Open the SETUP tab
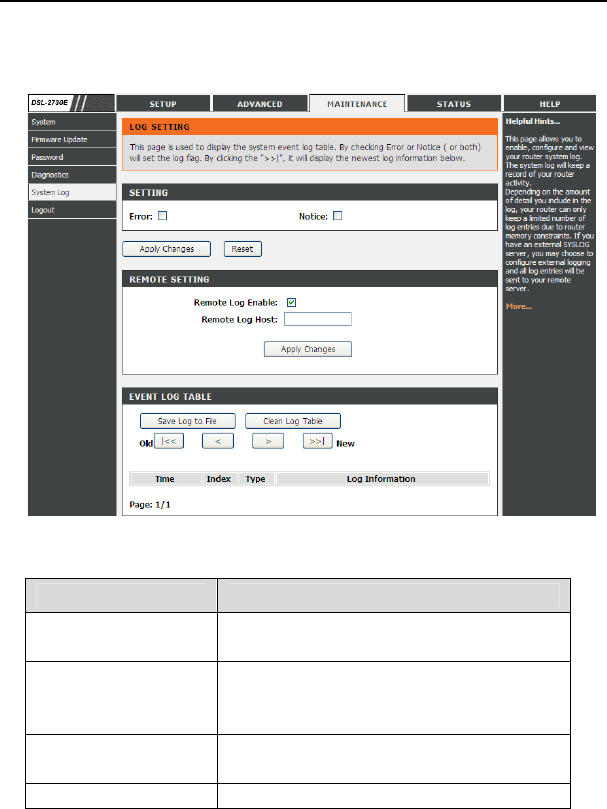 163,104
